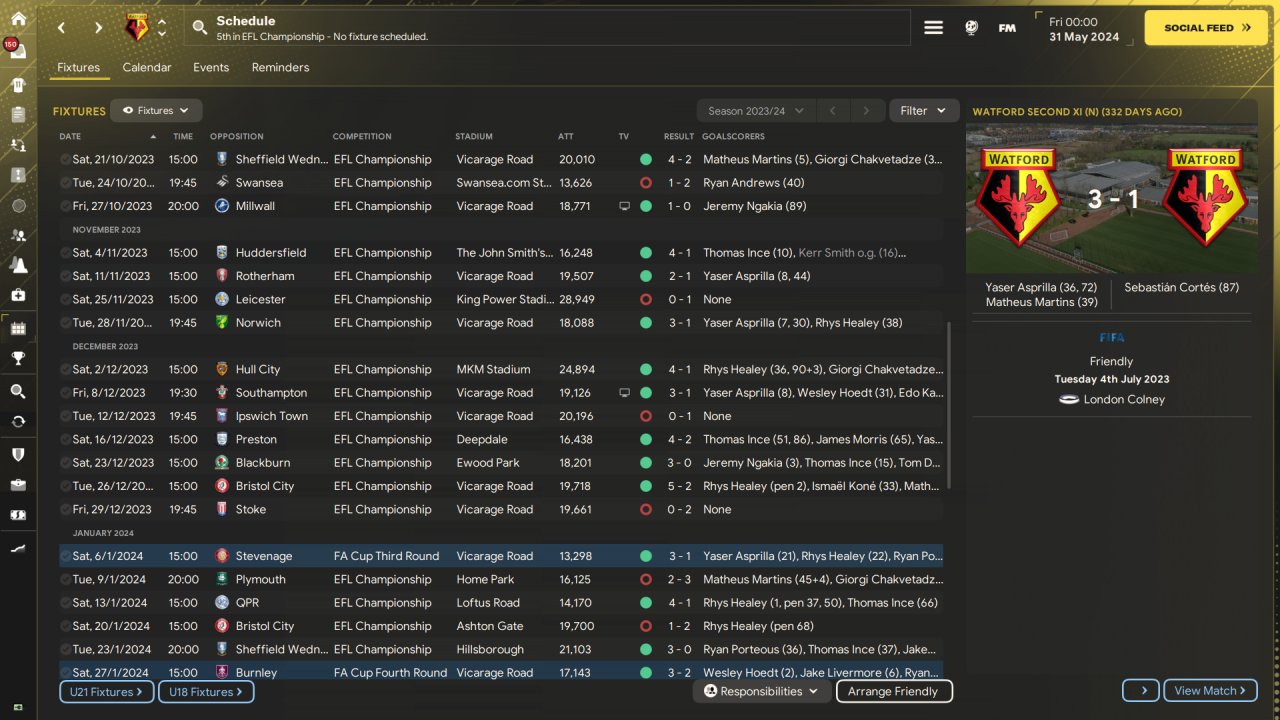Open U18 Fixtures
Viewport: 1280px width, 720px height.
tap(206, 691)
